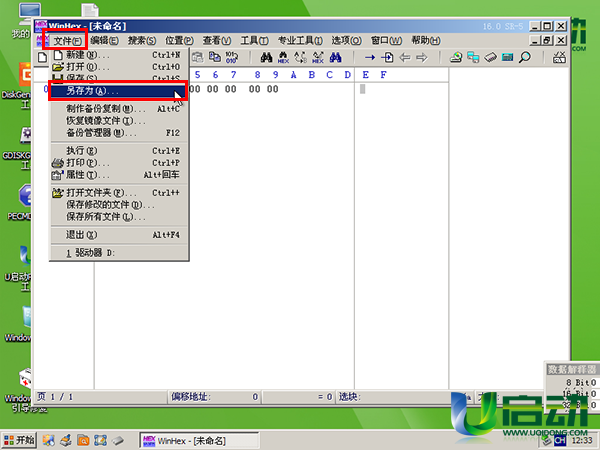Image resolution: width=600 pixels, height=450 pixels.
Task: Choose 属性(T)... menu entry
Action: pyautogui.click(x=119, y=175)
